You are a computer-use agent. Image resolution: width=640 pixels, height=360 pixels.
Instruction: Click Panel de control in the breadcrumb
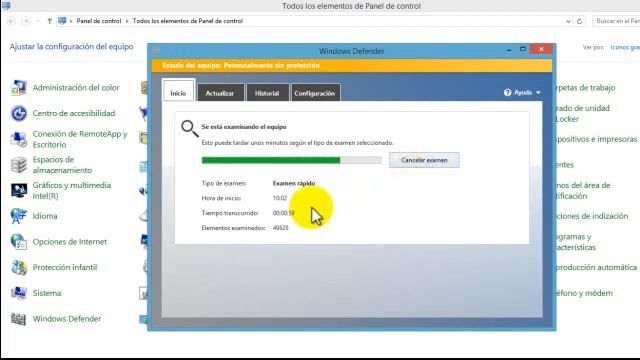pyautogui.click(x=99, y=21)
